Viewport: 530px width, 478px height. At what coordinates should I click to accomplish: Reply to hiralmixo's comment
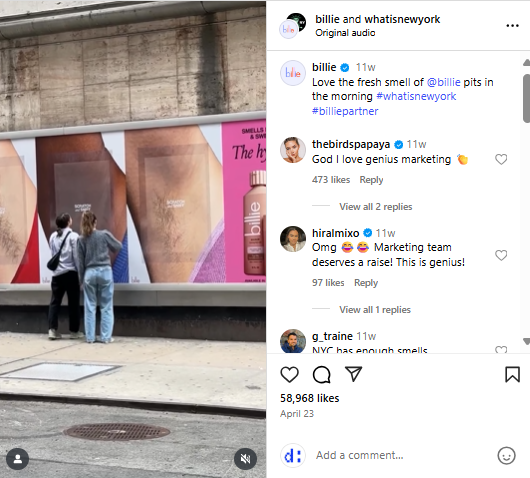click(366, 283)
